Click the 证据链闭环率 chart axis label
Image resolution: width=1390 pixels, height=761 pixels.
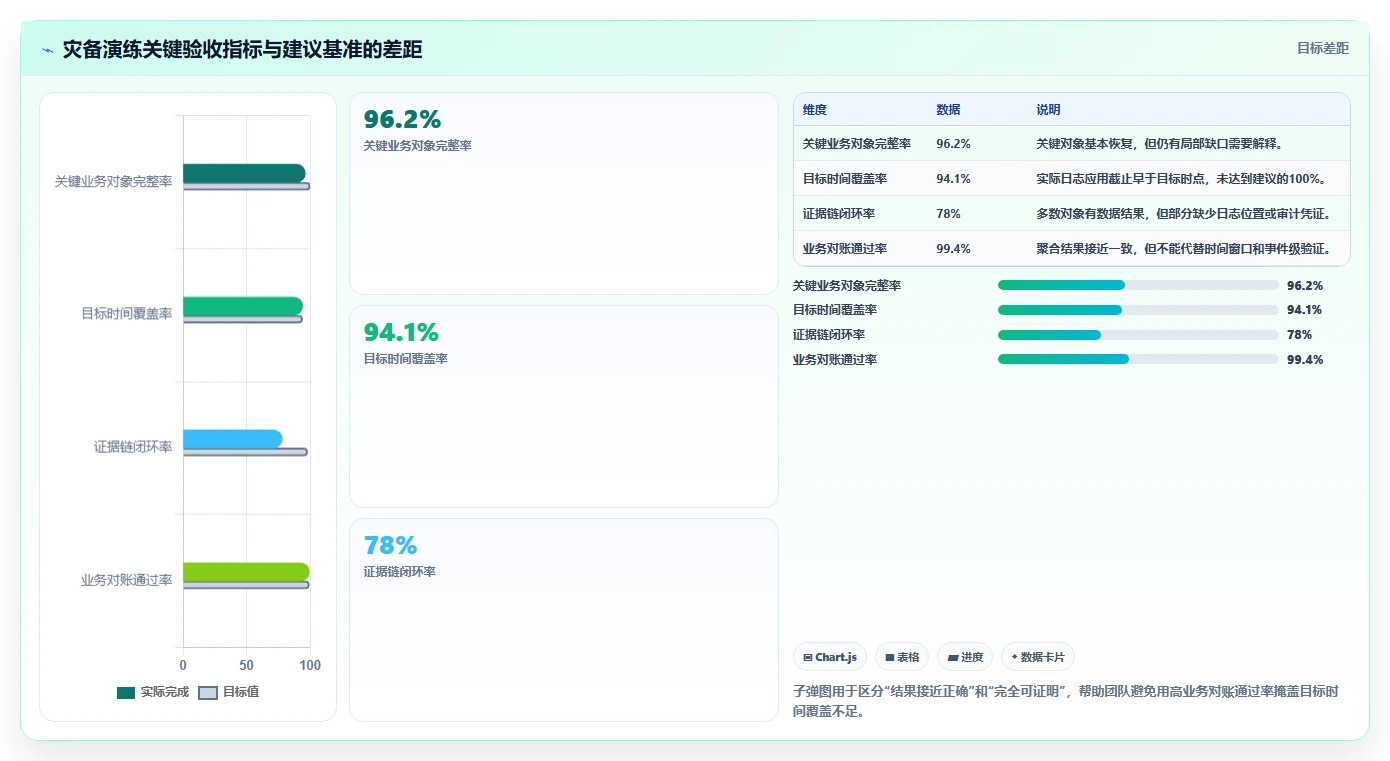click(x=133, y=447)
